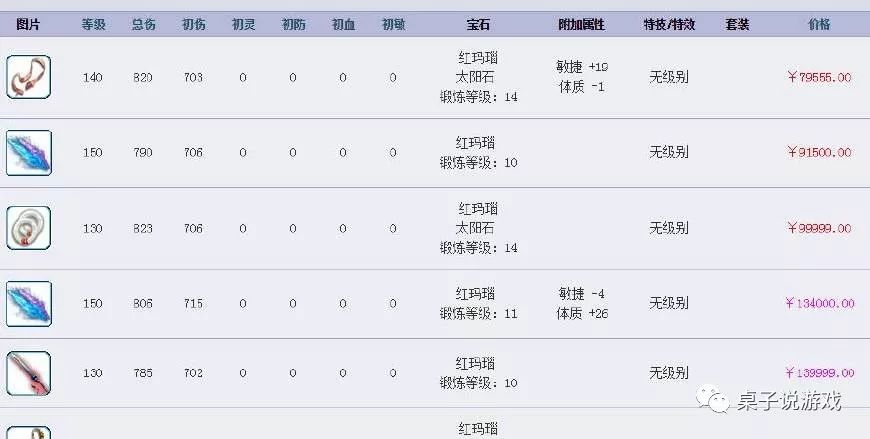Open the blue feather weapon priced ¥91500.00
Viewport: 870px width, 439px height.
click(x=28, y=152)
